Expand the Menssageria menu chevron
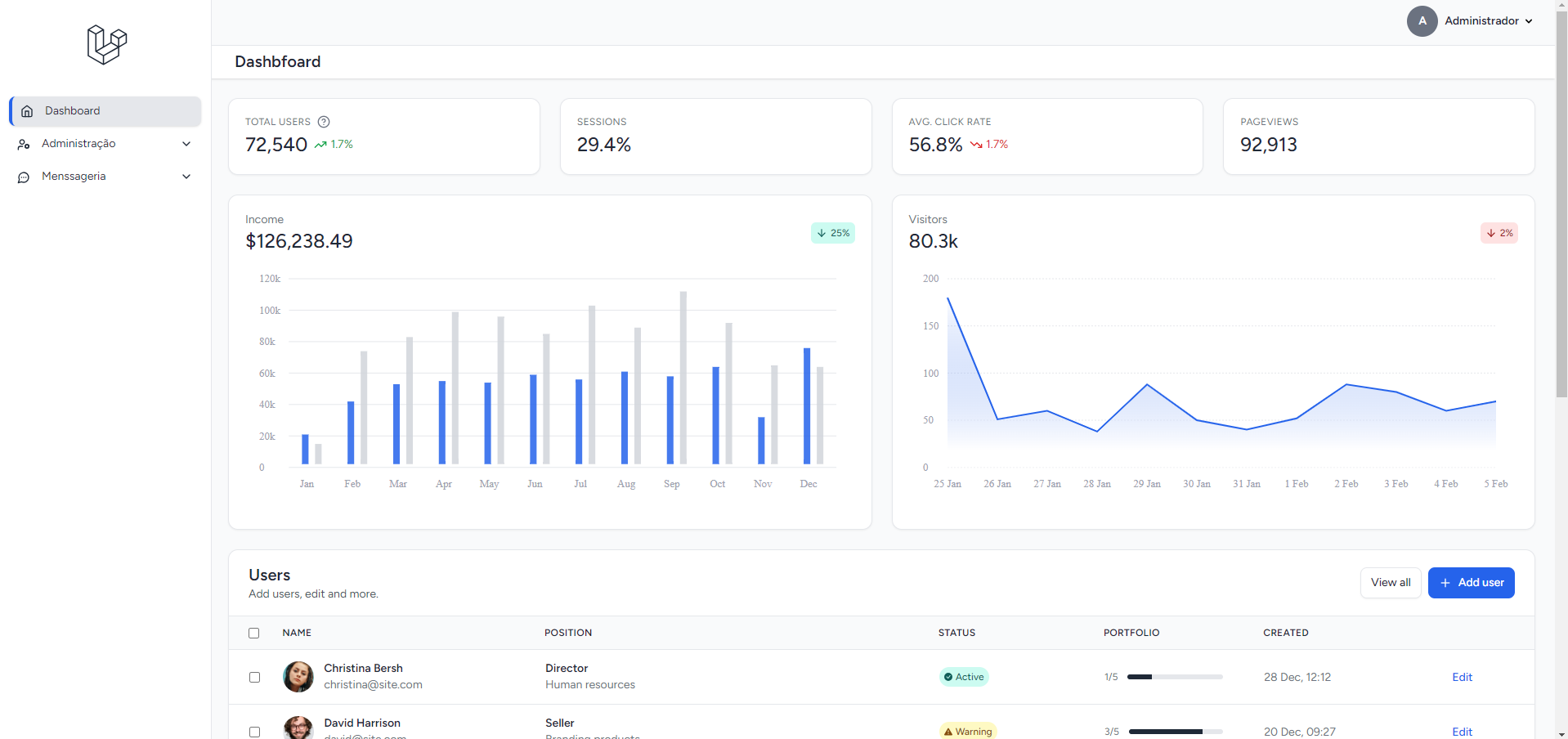 [x=186, y=177]
